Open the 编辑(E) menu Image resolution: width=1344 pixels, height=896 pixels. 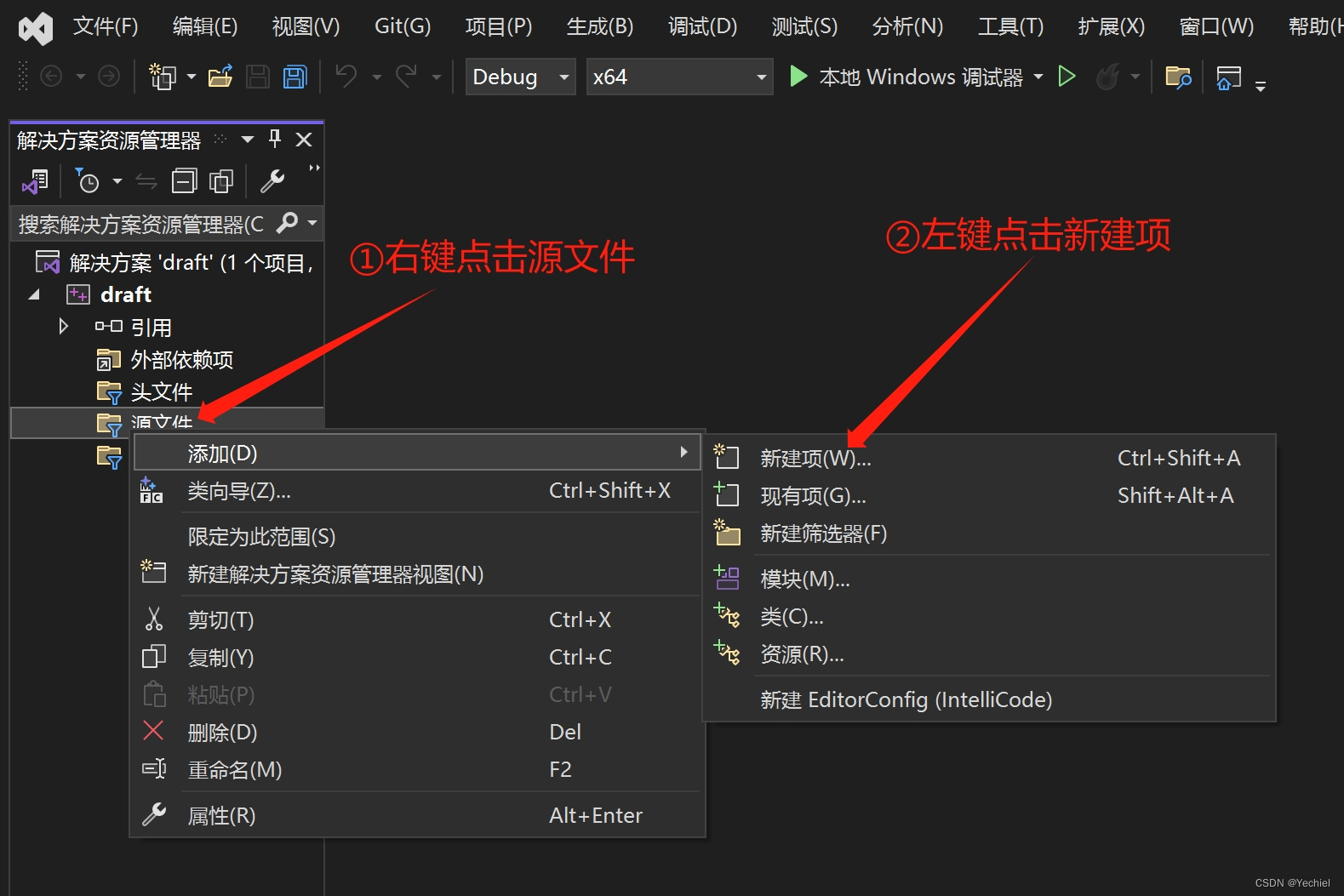[205, 26]
